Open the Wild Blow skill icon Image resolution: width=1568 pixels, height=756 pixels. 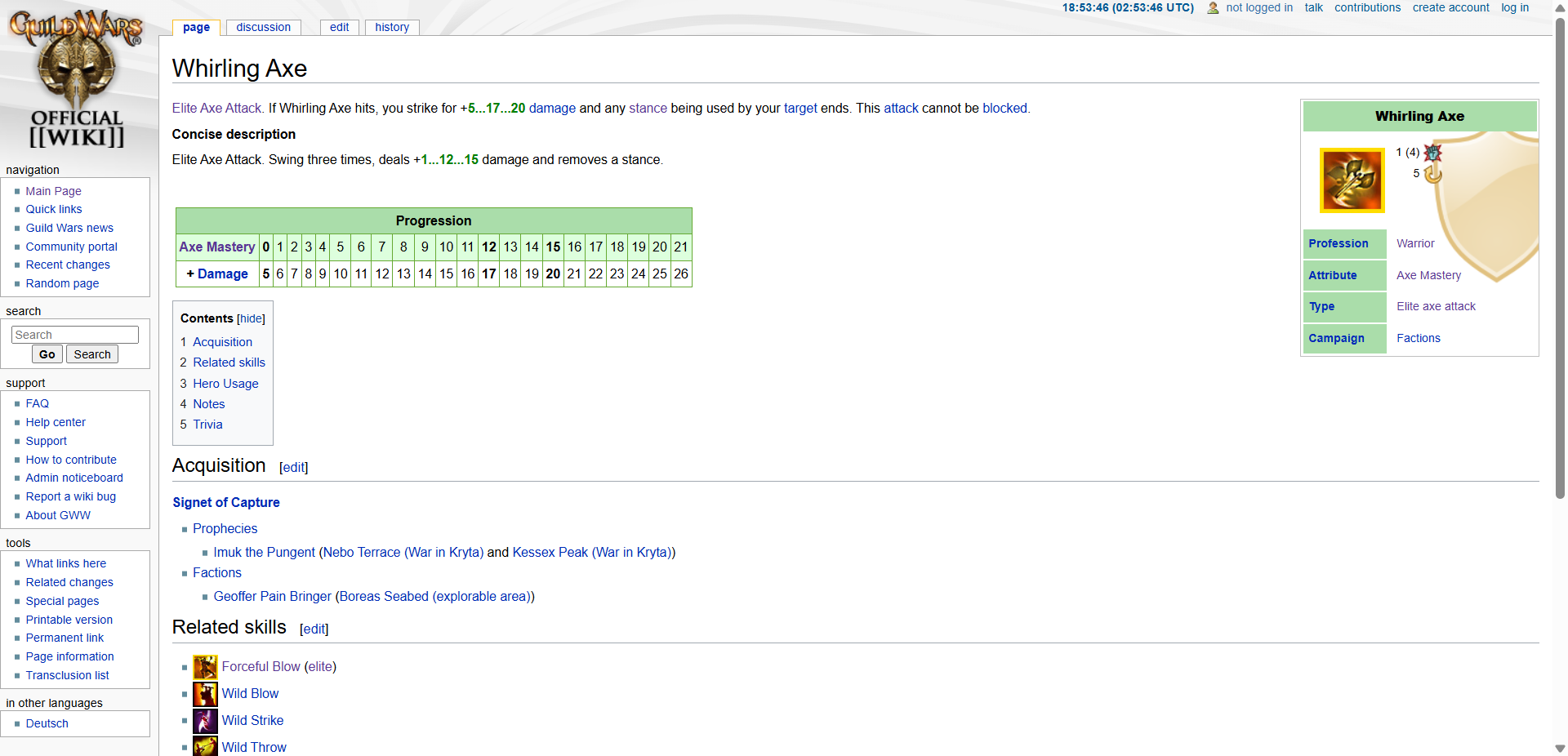click(x=205, y=694)
